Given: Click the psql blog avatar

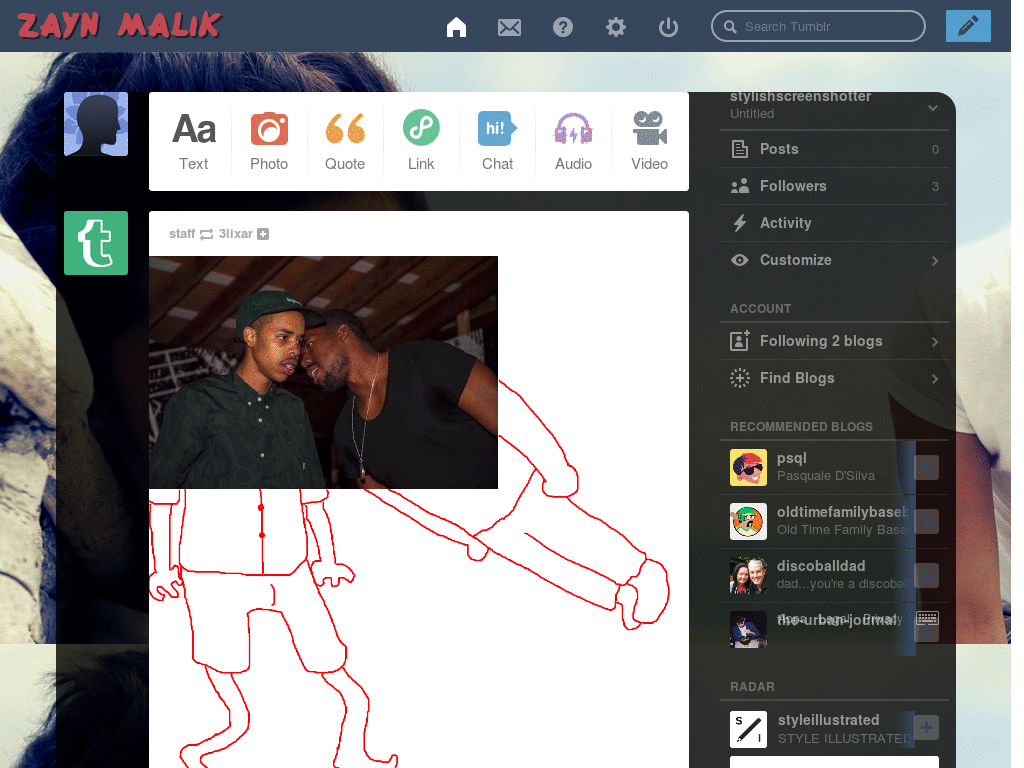Looking at the screenshot, I should point(748,468).
